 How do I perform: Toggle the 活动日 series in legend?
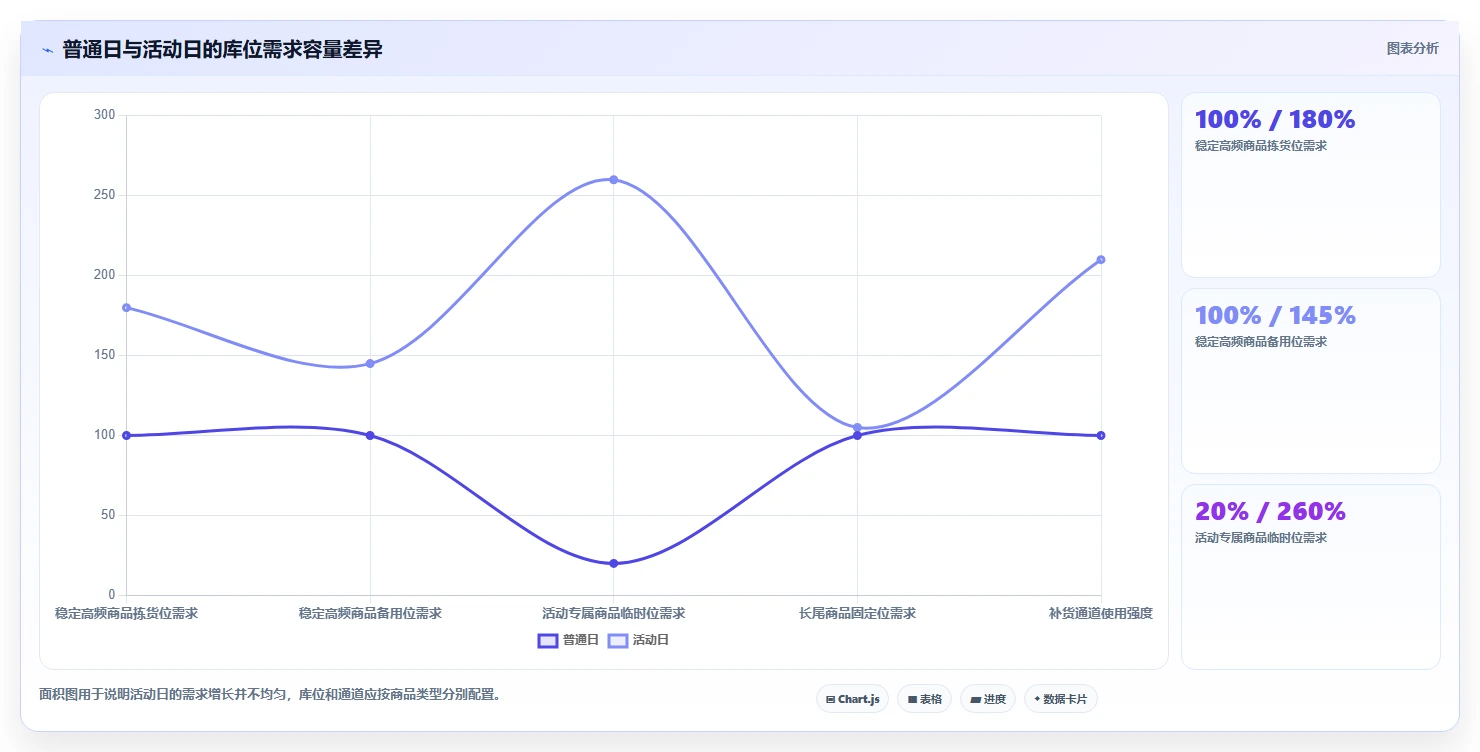[x=638, y=640]
